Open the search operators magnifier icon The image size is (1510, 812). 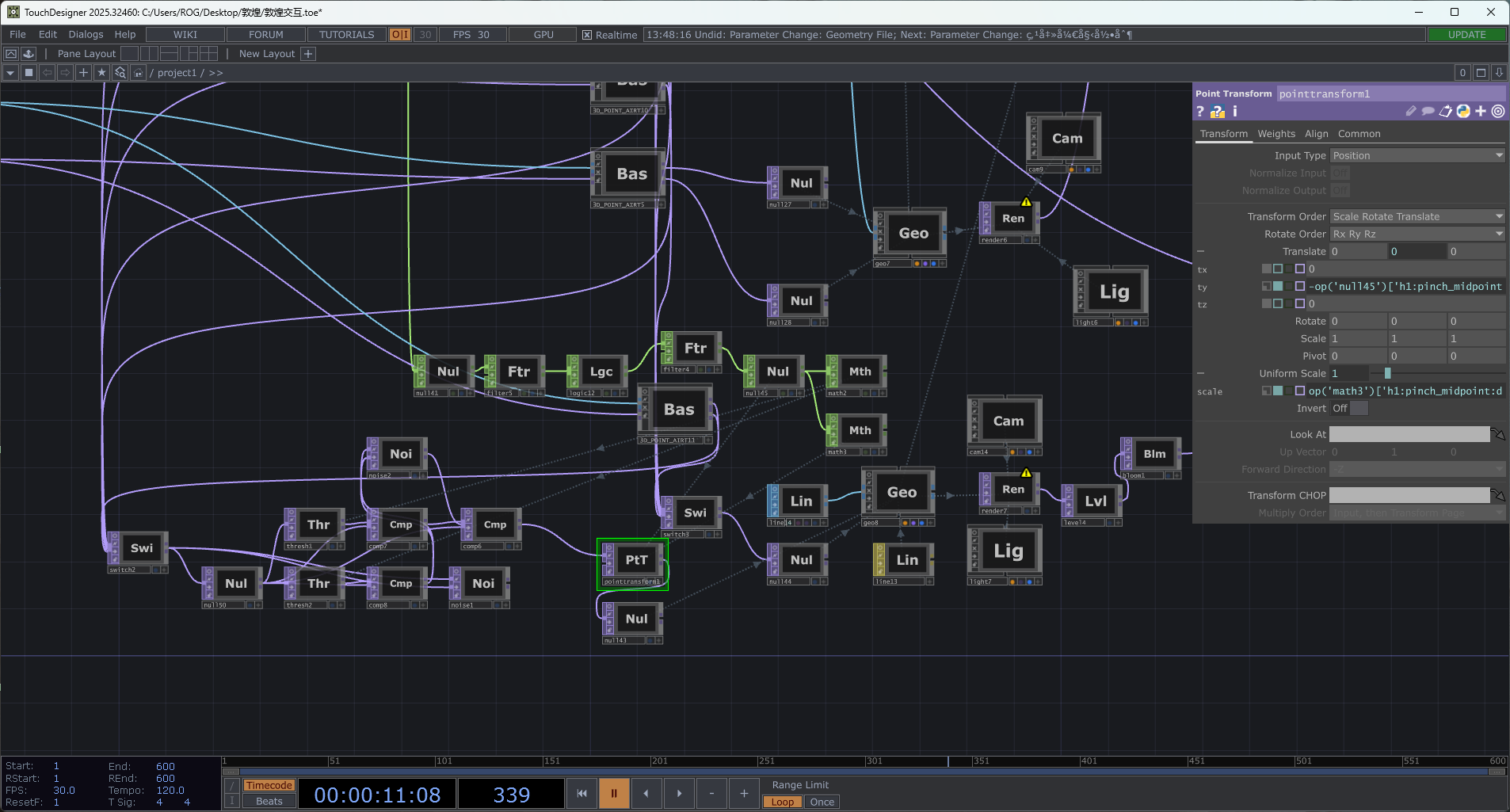(120, 73)
